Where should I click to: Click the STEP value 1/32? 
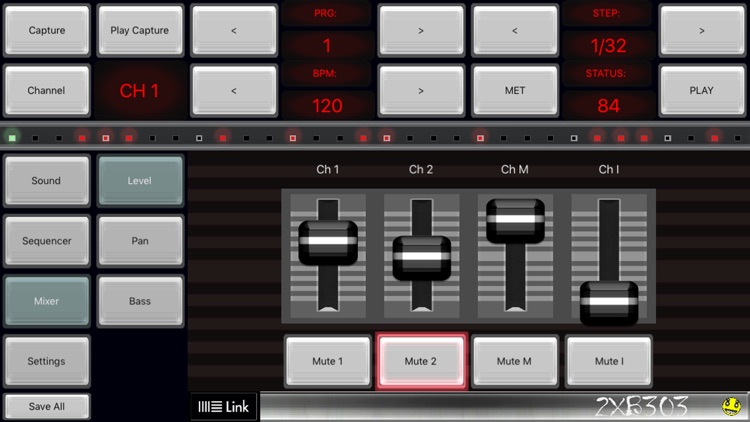click(608, 46)
